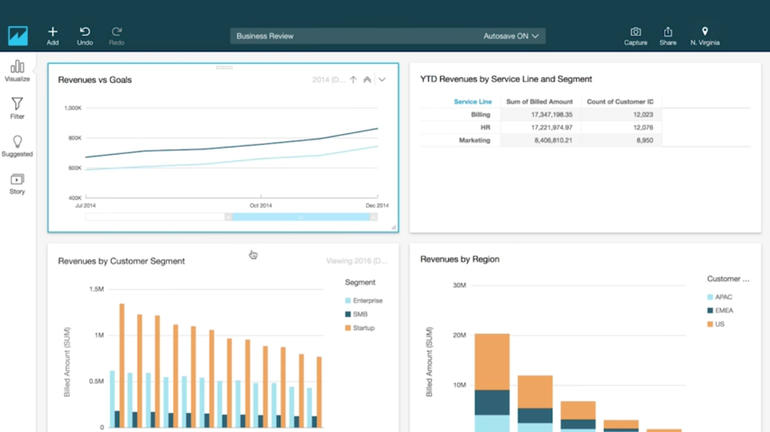The width and height of the screenshot is (770, 432).
Task: Click the Business Review analysis name field
Action: 350,36
